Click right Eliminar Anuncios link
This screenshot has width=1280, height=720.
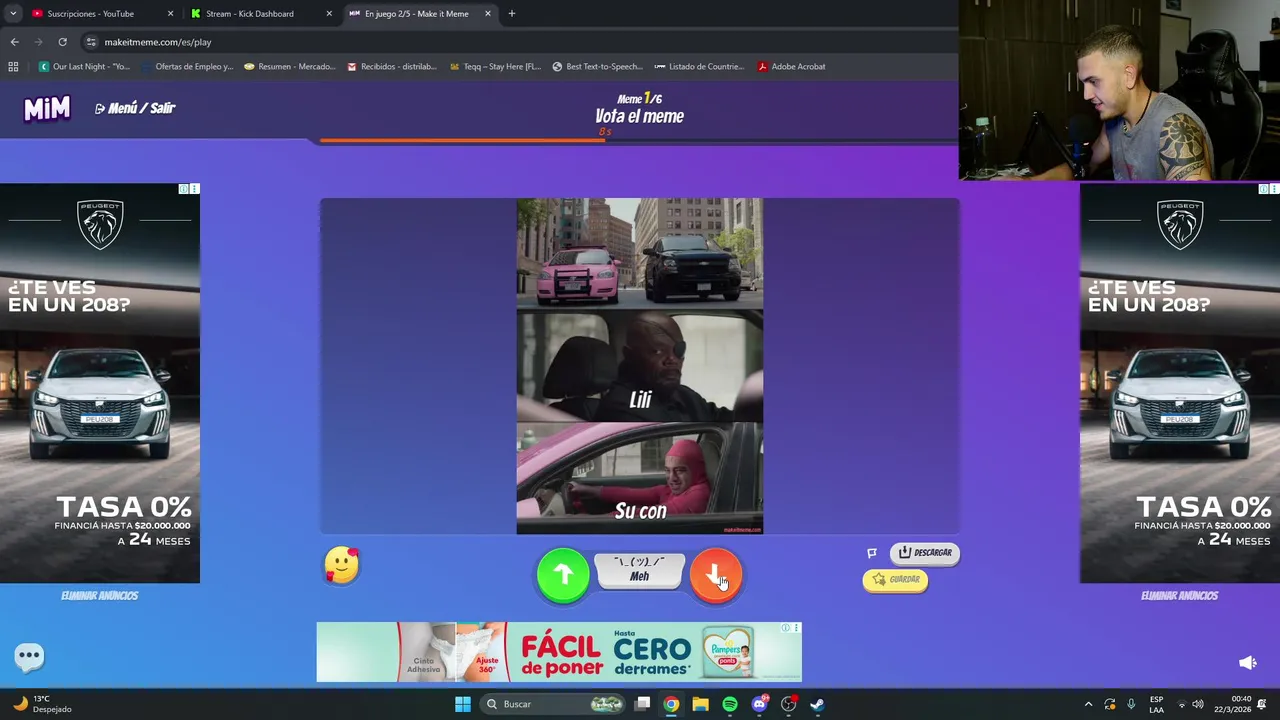click(x=1179, y=596)
